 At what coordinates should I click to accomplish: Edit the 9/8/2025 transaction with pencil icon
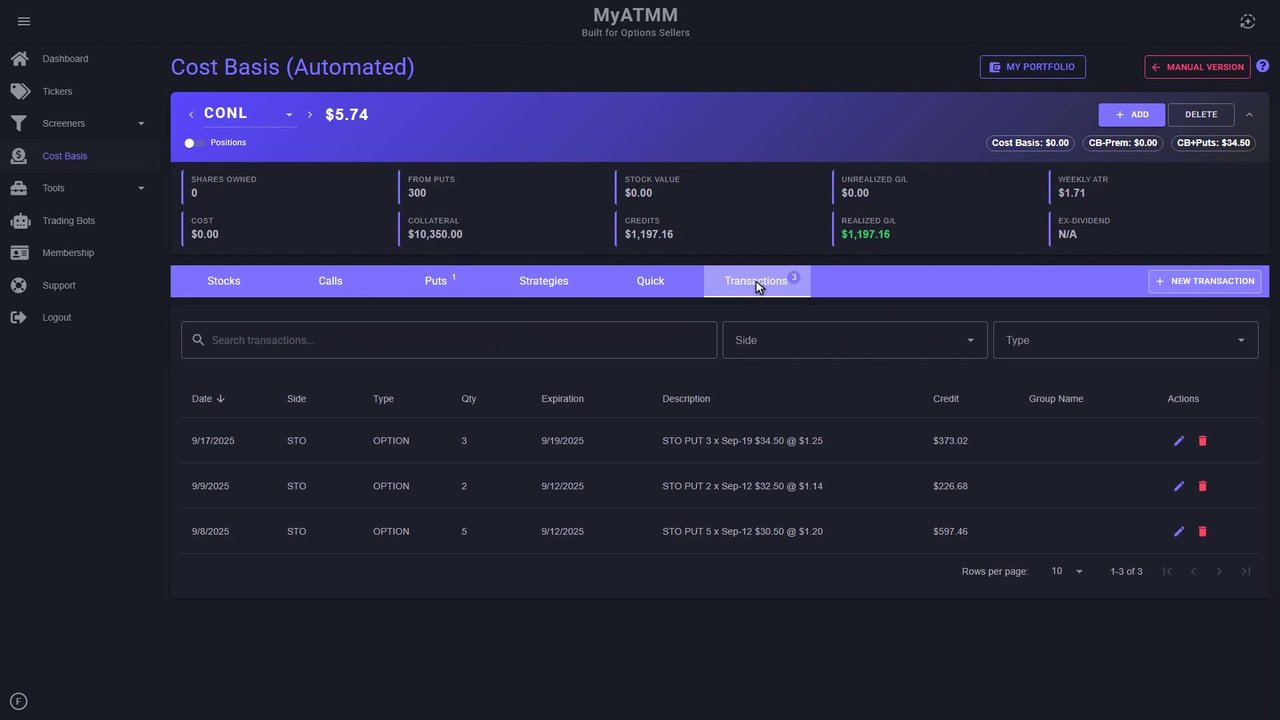(1179, 531)
